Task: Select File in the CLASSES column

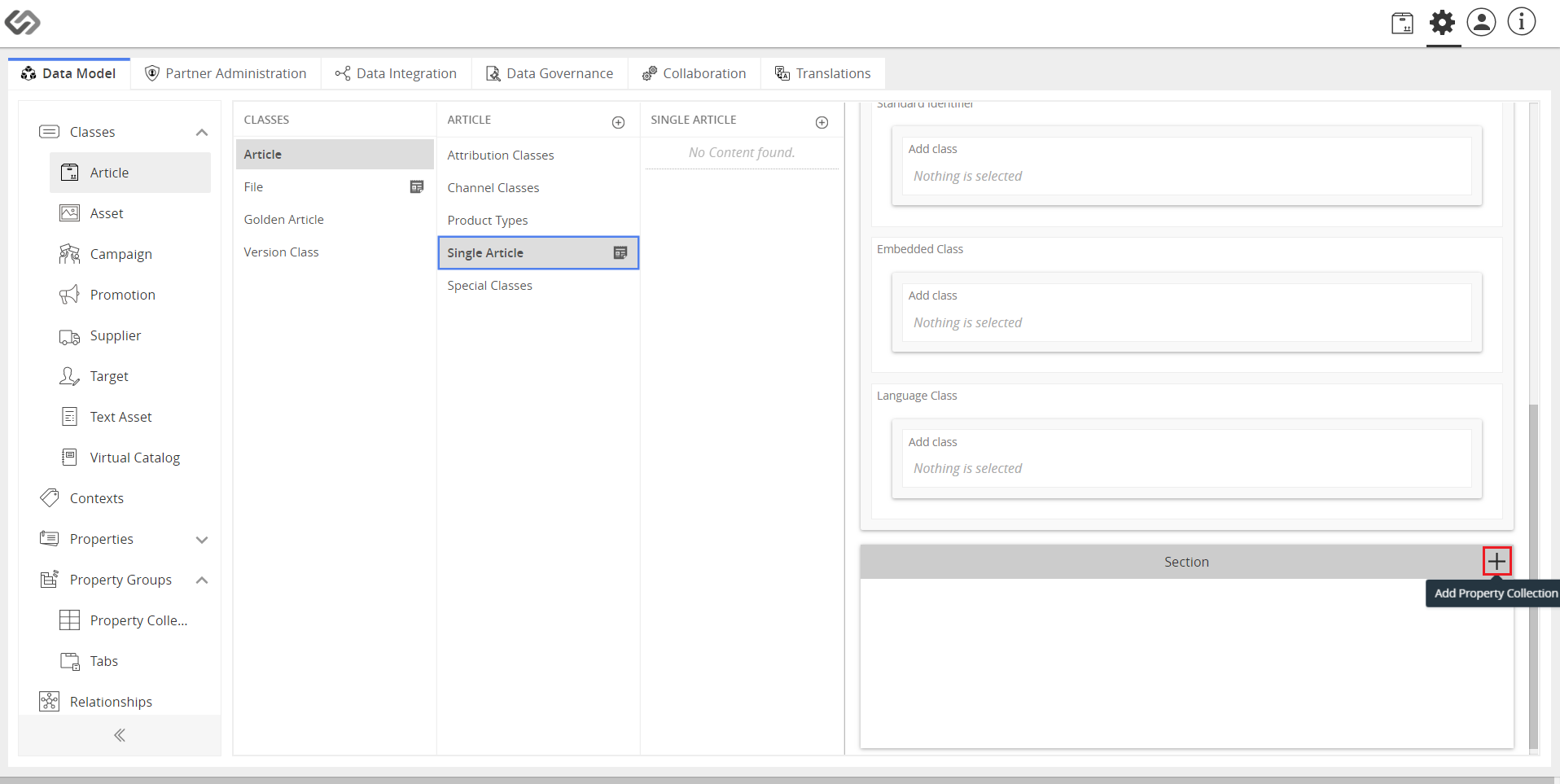Action: pyautogui.click(x=335, y=187)
